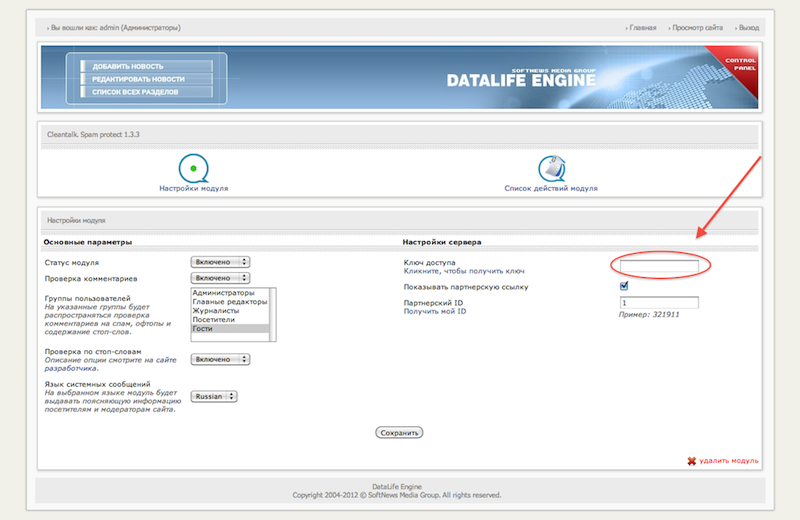Click the access key input field
800x520 pixels.
659,266
